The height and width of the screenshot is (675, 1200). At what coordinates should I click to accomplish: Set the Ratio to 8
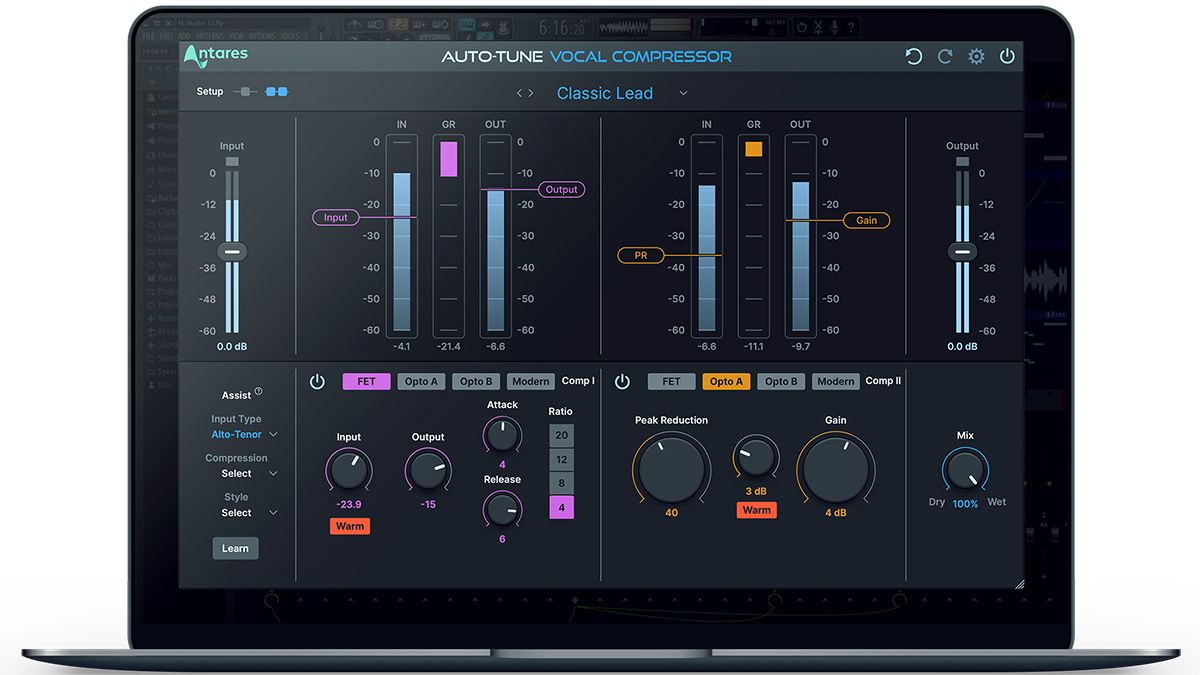tap(561, 482)
